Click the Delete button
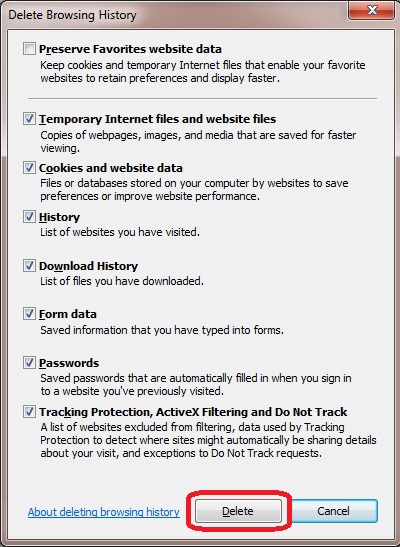Viewport: 400px width, 547px height. [x=238, y=511]
